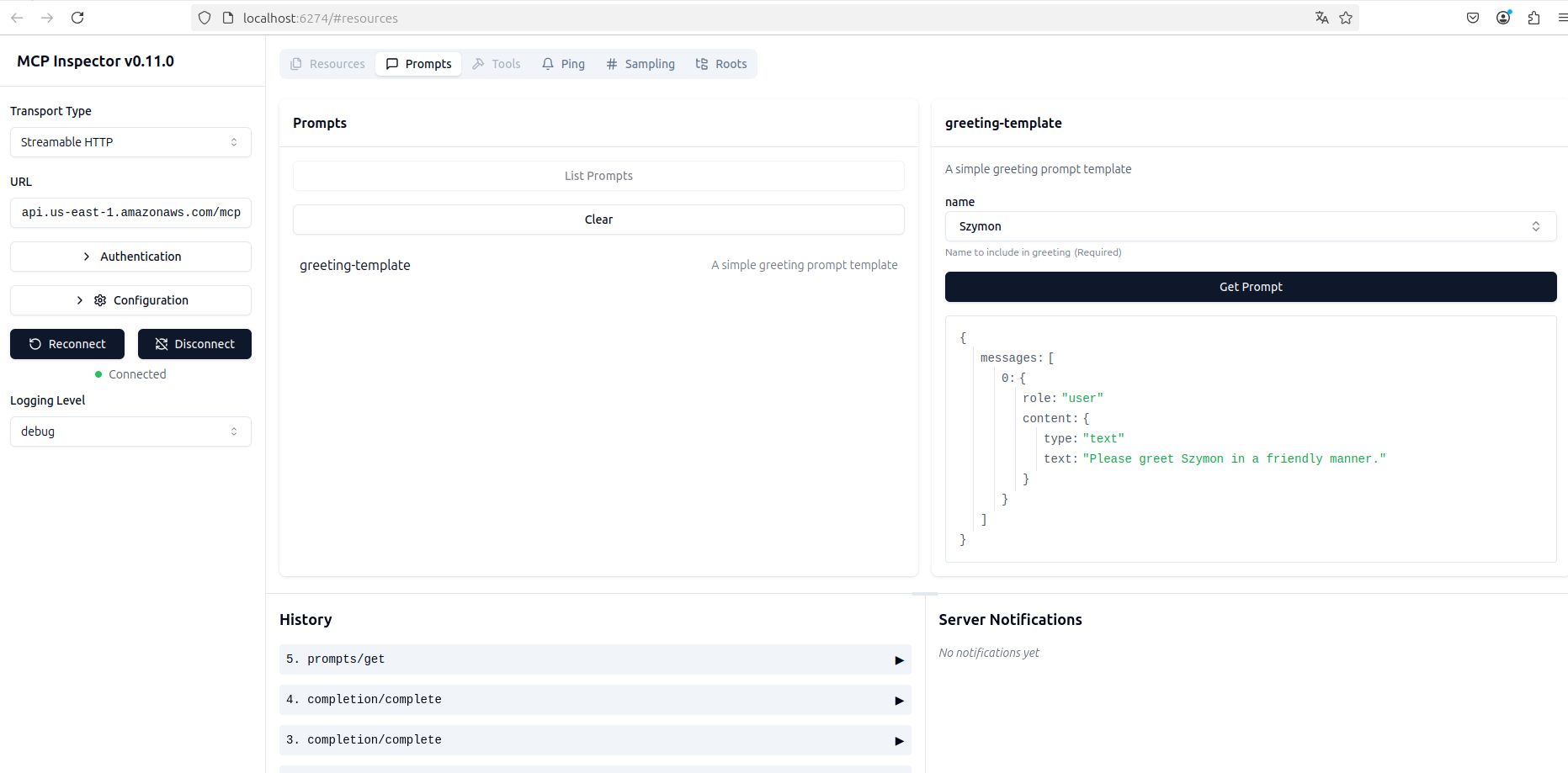Viewport: 1568px width, 773px height.
Task: Click the panel resize handle above History
Action: click(x=925, y=594)
